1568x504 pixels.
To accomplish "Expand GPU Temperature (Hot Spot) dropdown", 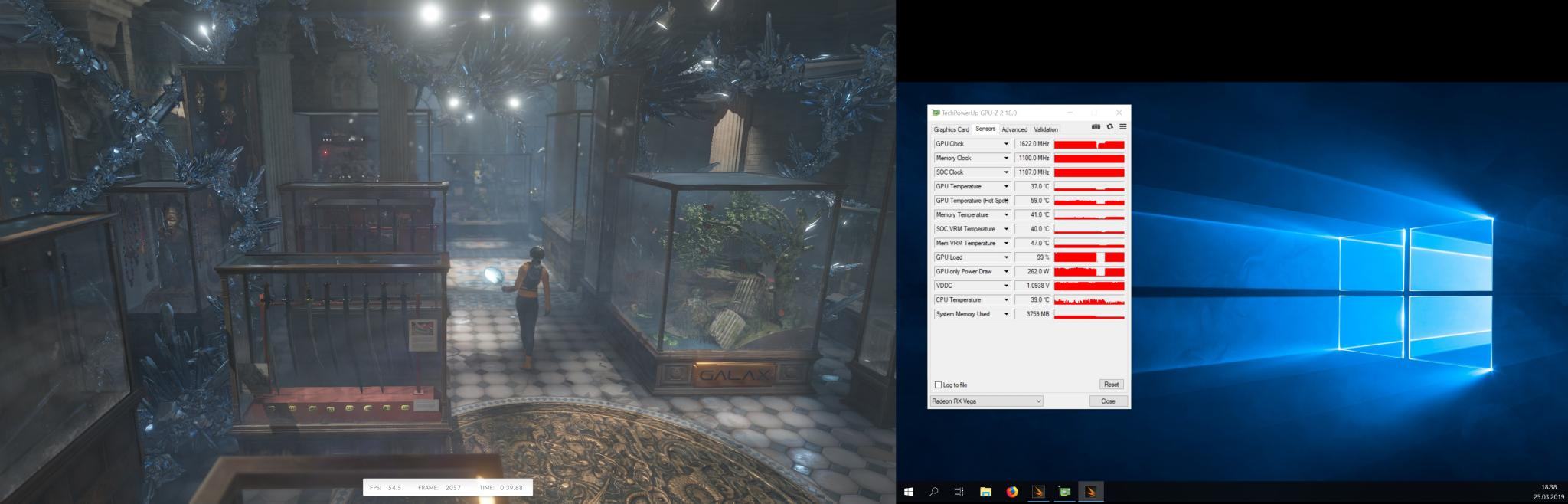I will click(1006, 201).
